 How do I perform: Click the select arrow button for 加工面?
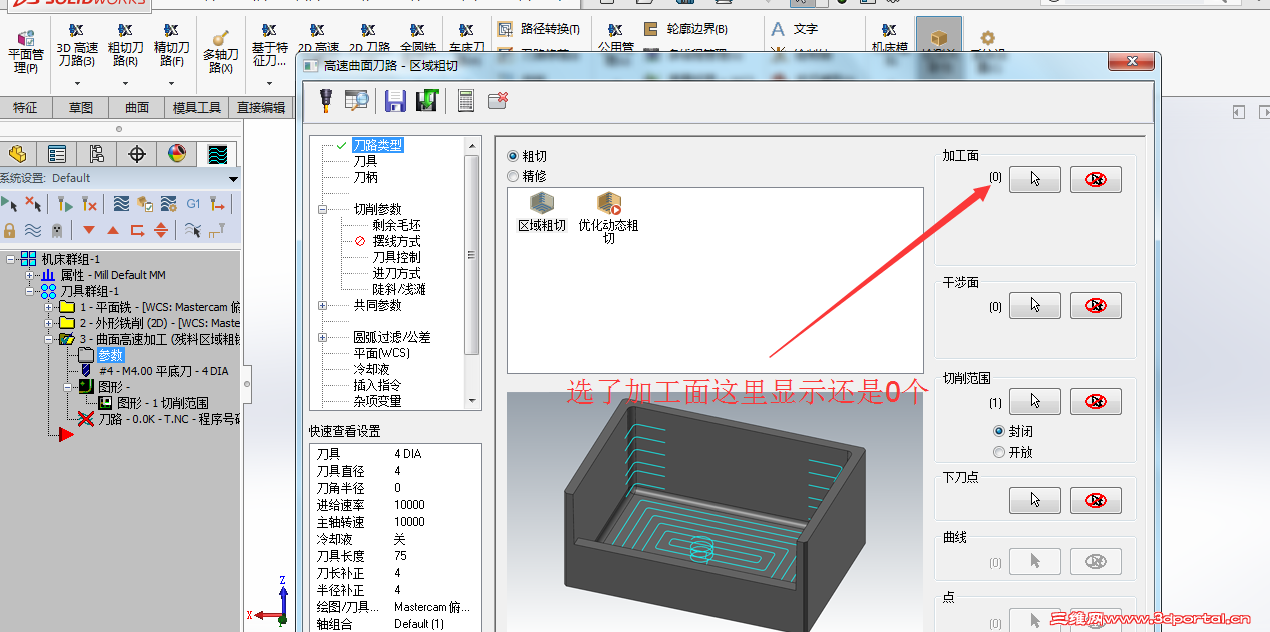(1034, 179)
